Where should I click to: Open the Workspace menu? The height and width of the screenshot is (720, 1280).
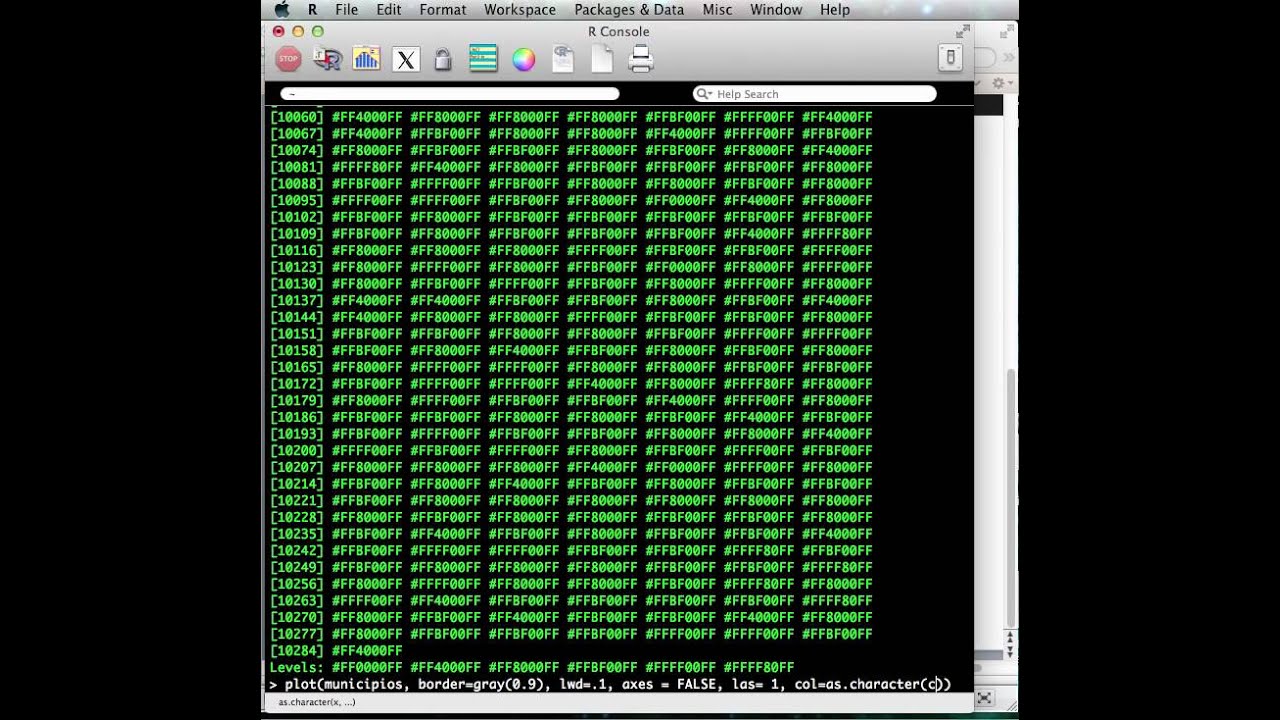[x=520, y=9]
